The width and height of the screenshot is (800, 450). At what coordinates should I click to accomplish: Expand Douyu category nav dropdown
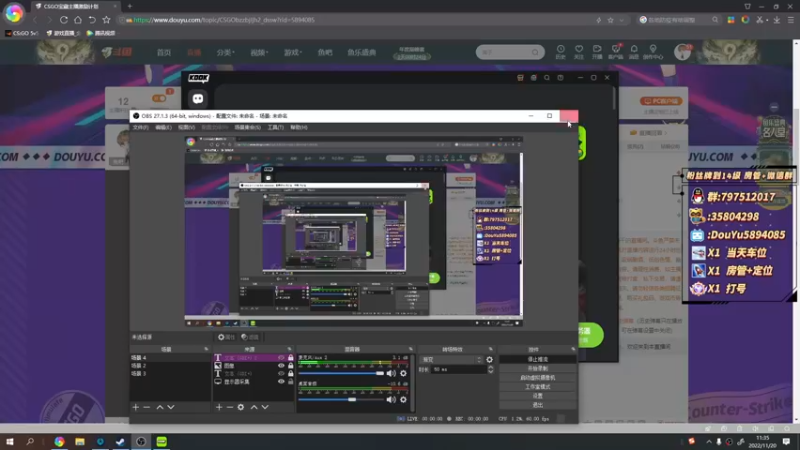click(226, 53)
